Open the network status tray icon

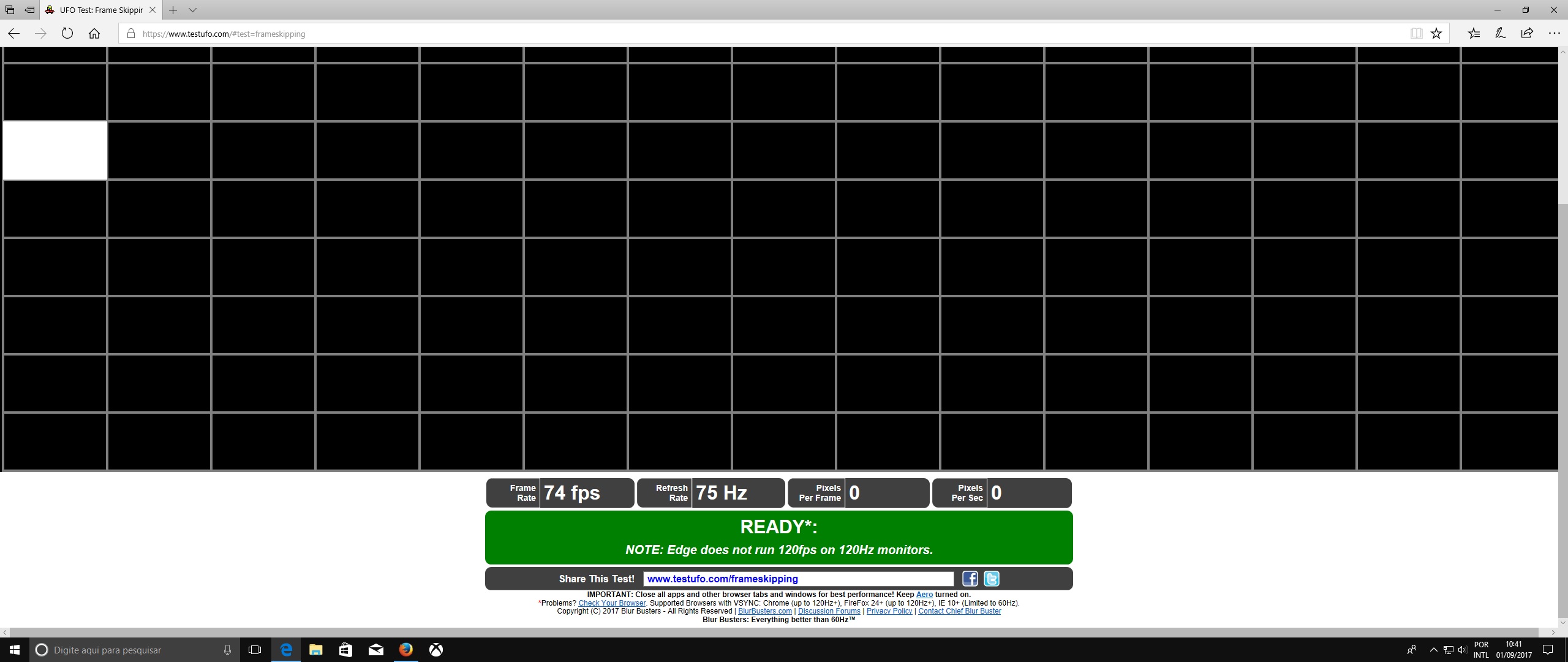(1449, 650)
